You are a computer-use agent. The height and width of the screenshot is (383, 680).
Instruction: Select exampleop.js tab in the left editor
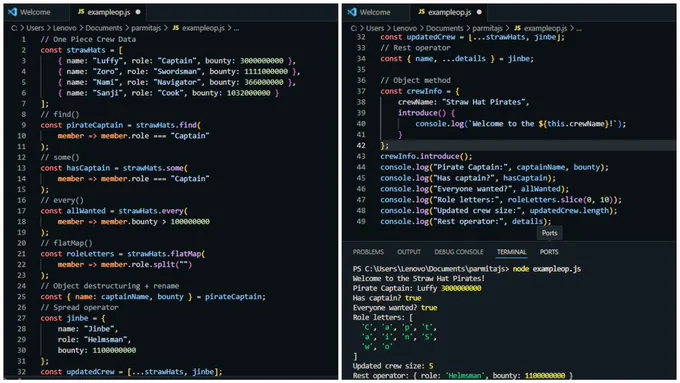(108, 12)
